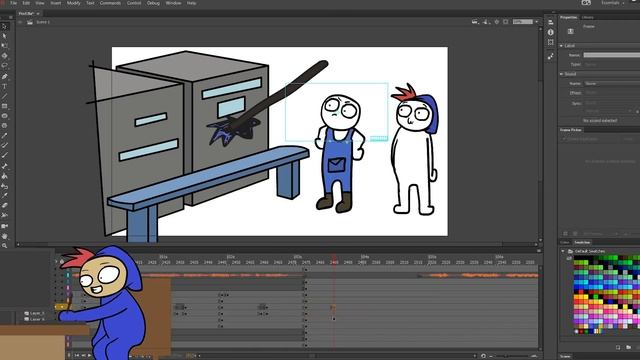Open the Edit menu
The width and height of the screenshot is (640, 360).
(26, 3)
